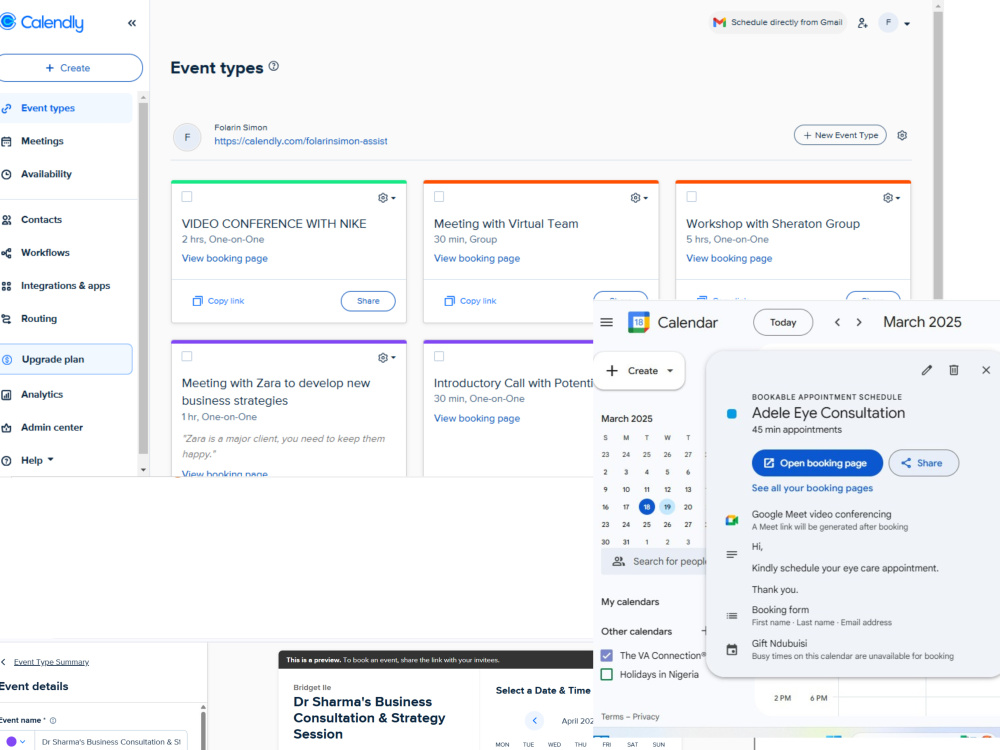Image resolution: width=1000 pixels, height=750 pixels.
Task: Click Schedule directly from Gmail banner
Action: (x=777, y=22)
